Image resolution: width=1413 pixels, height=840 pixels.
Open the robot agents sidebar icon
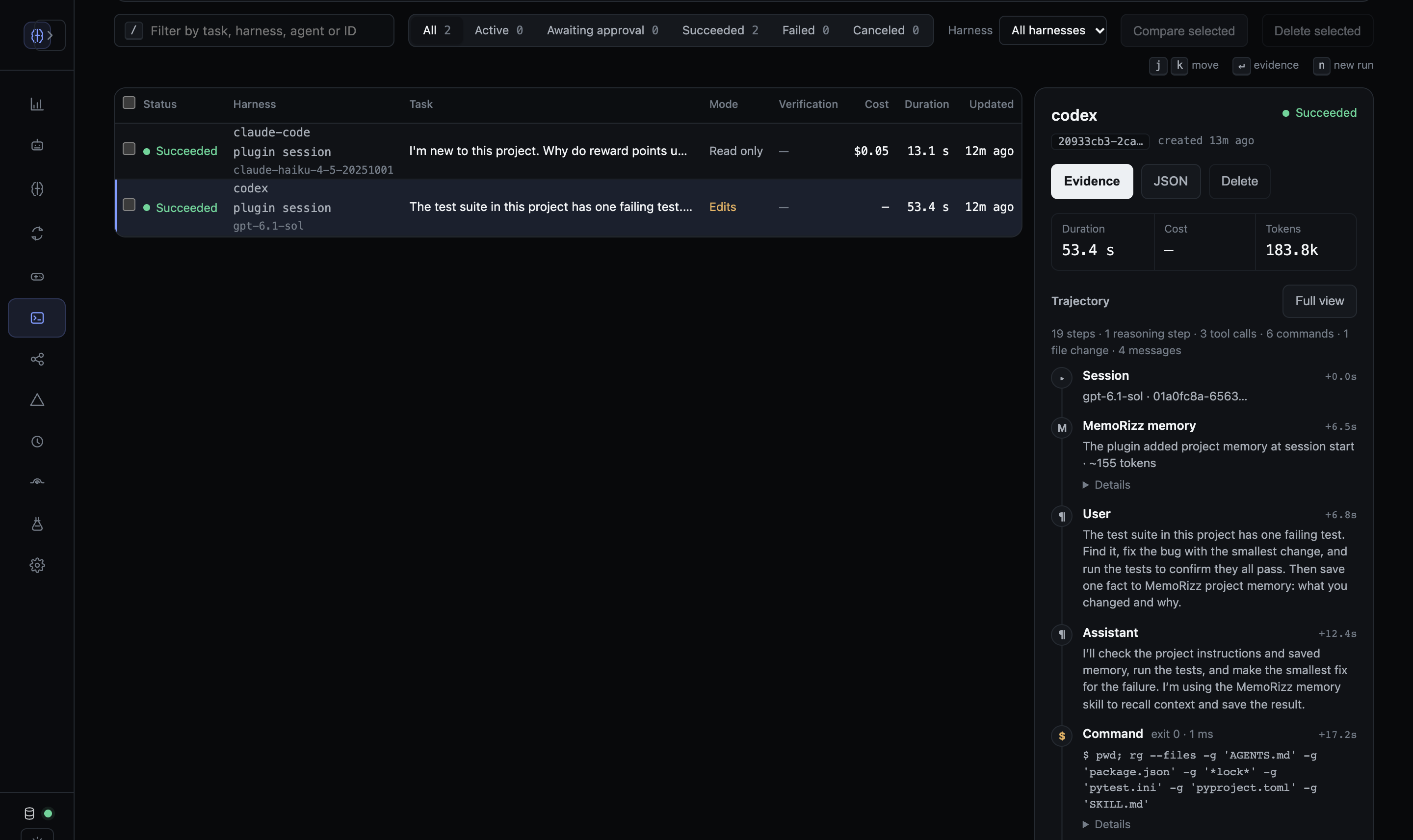tap(37, 145)
